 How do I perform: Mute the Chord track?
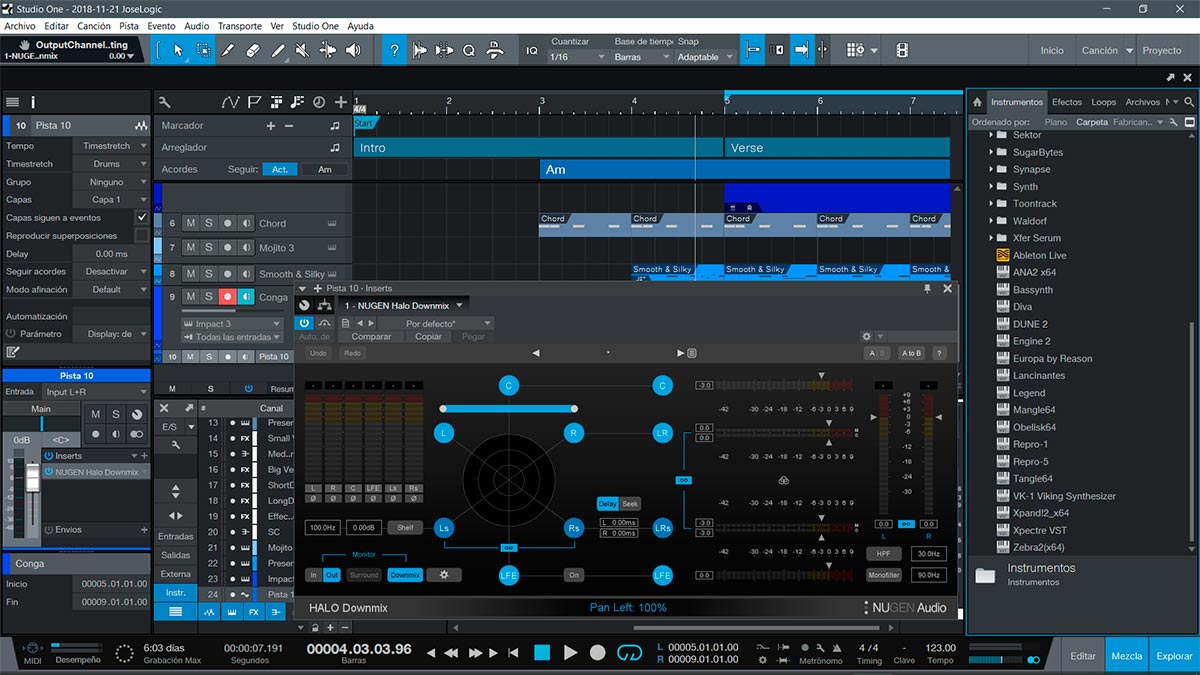tap(190, 224)
